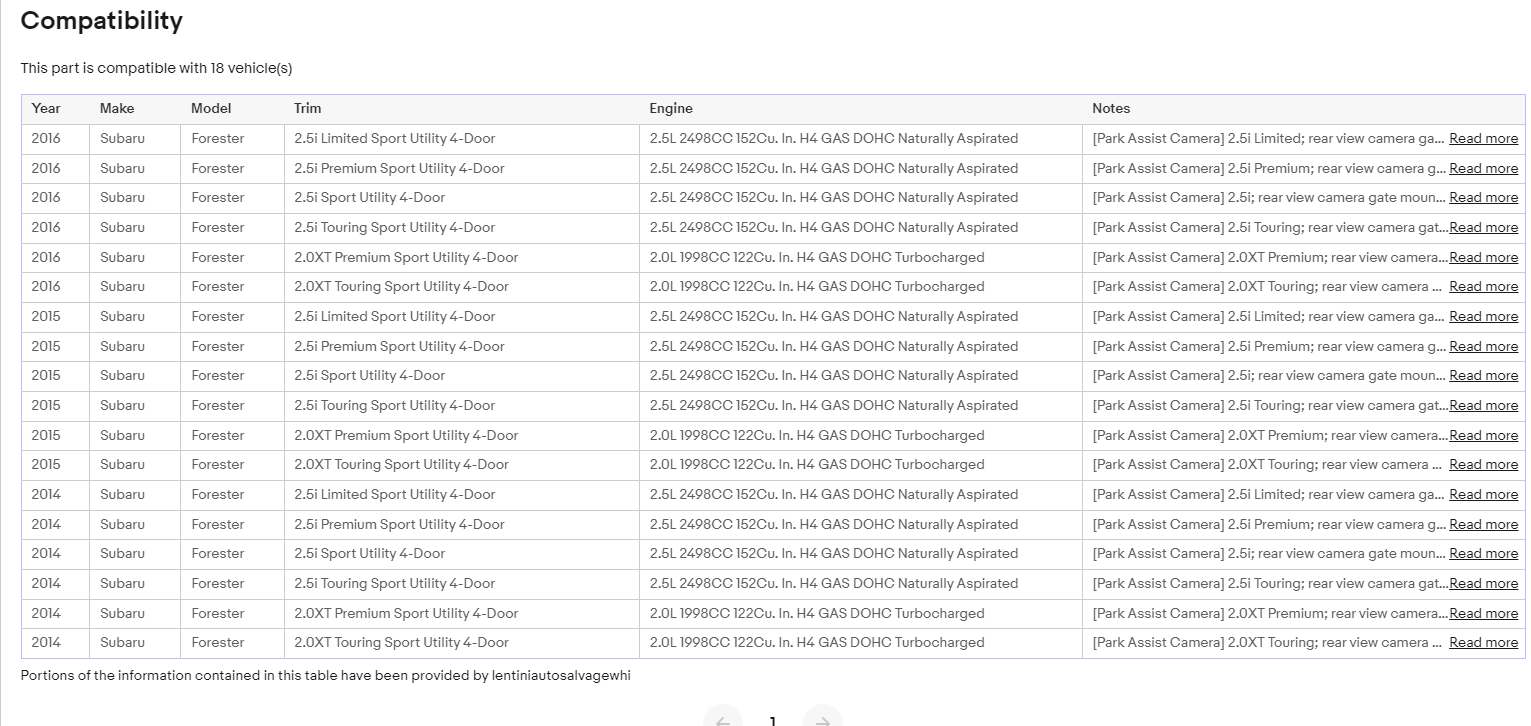The height and width of the screenshot is (726, 1531).
Task: Open Read more for 2014 2.0XT Premium row
Action: pyautogui.click(x=1483, y=613)
